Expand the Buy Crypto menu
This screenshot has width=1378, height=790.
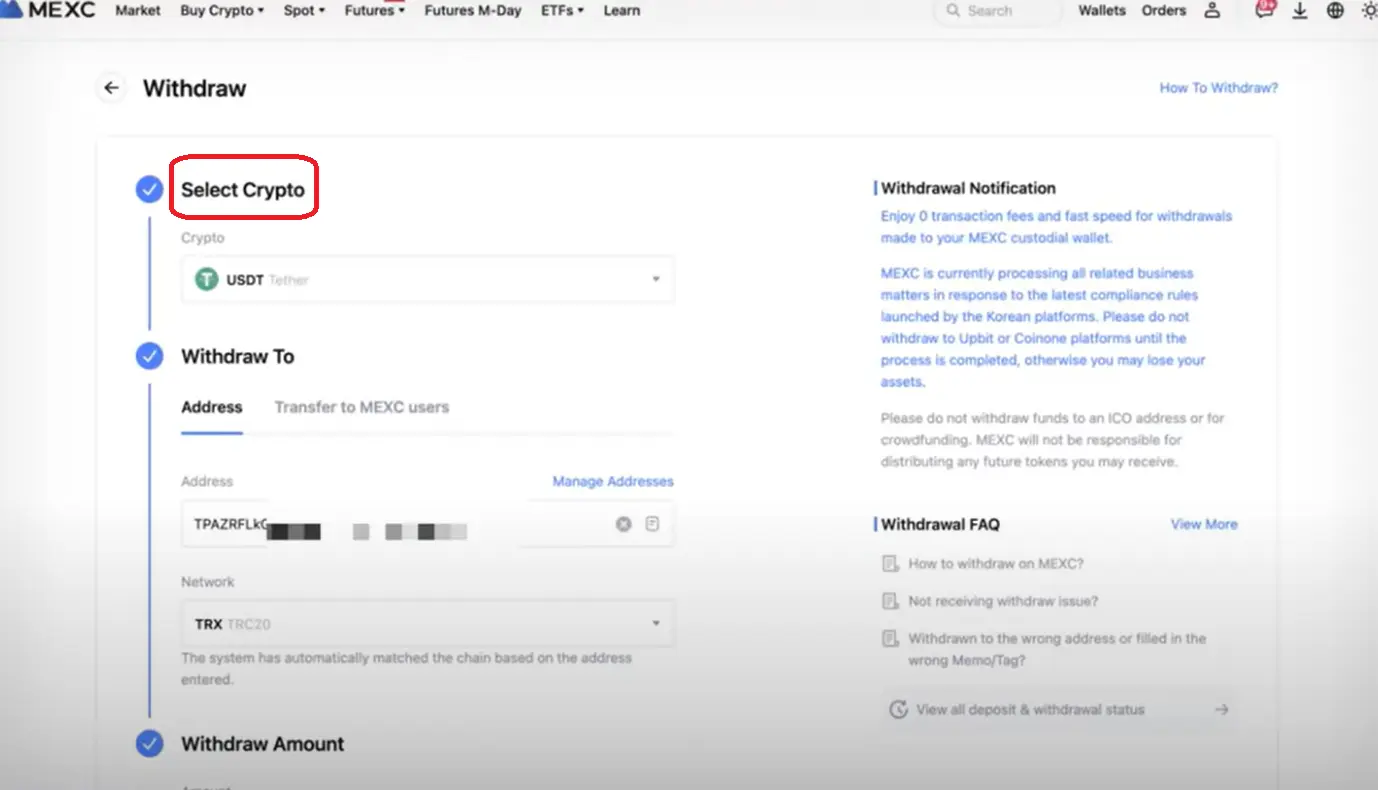coord(222,11)
